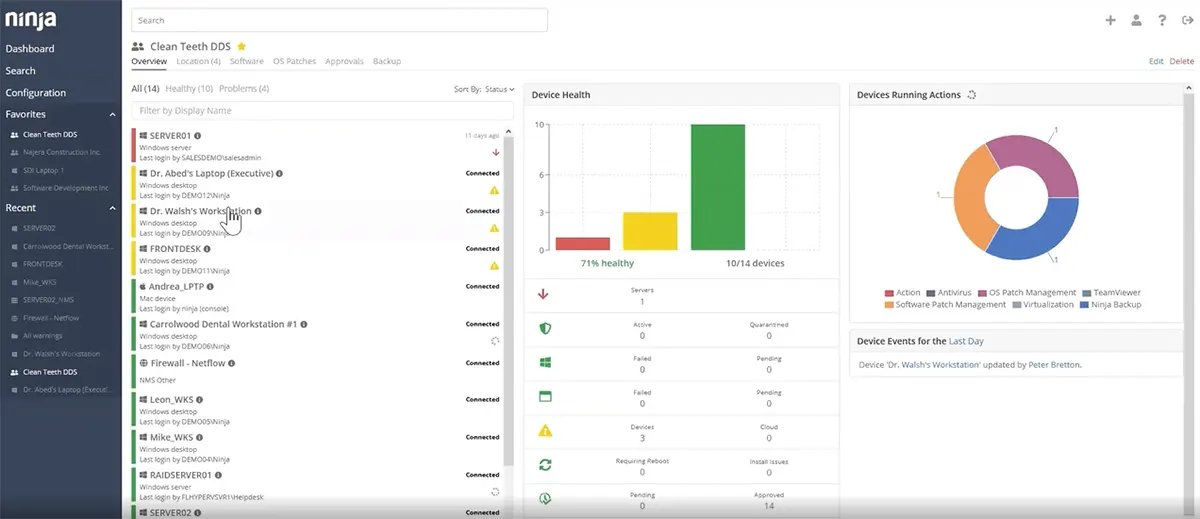Open the Software tab
The height and width of the screenshot is (519, 1200).
pos(247,61)
